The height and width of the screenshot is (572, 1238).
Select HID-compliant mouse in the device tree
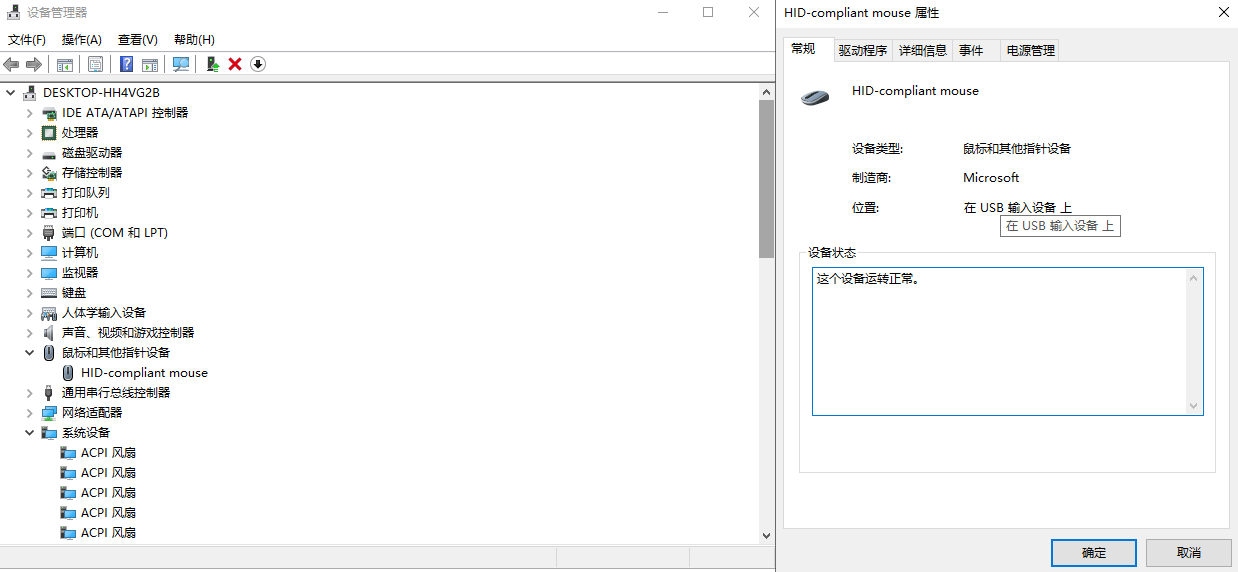pyautogui.click(x=144, y=373)
